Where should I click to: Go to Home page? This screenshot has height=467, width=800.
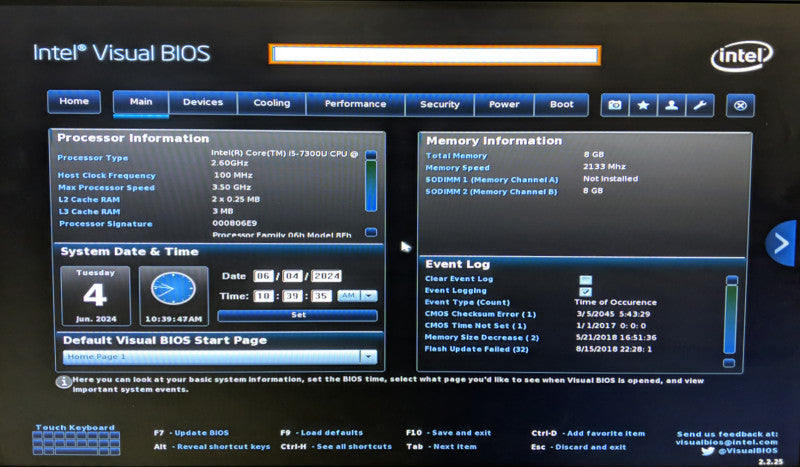coord(74,101)
